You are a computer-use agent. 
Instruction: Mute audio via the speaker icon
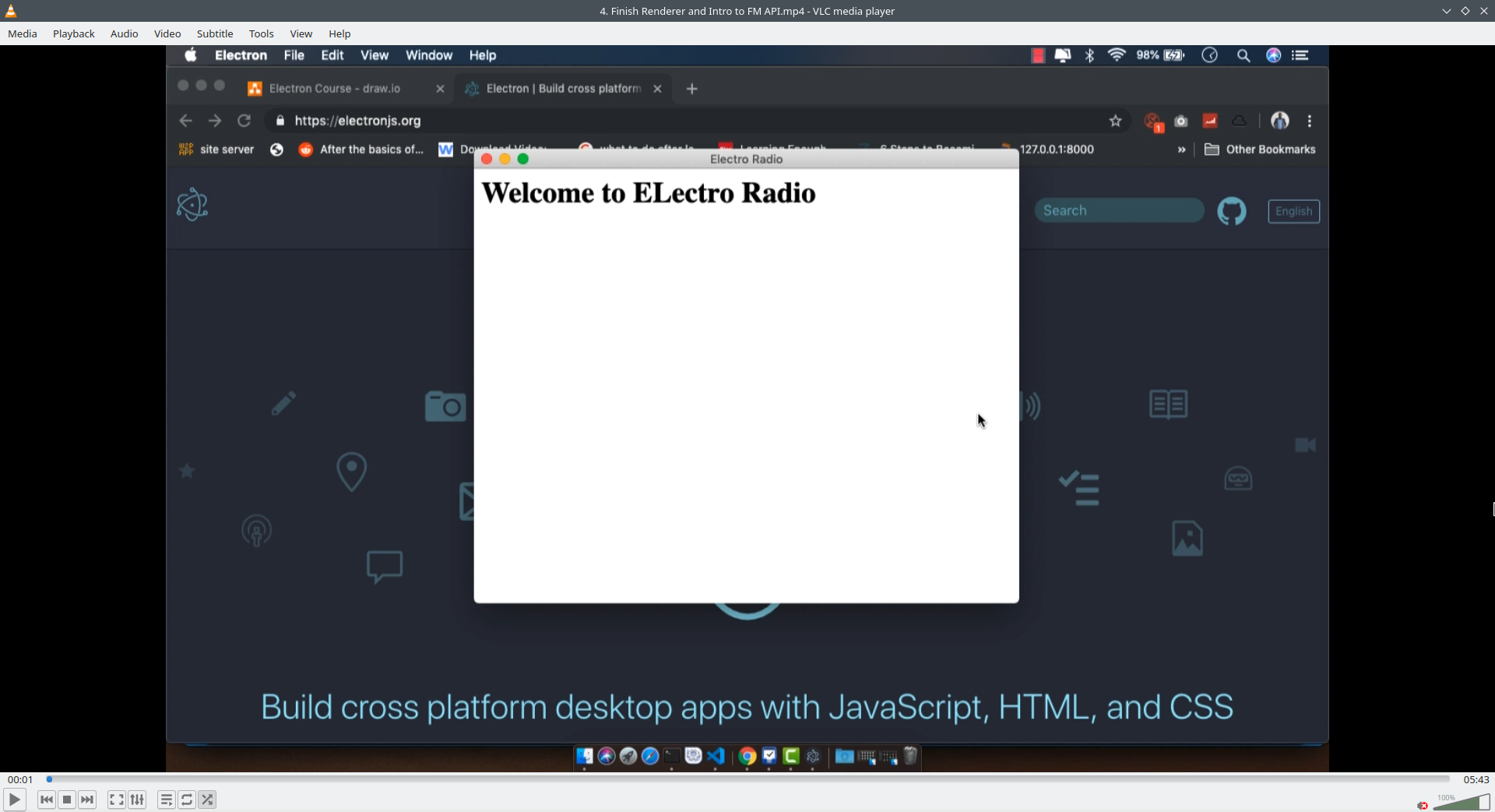(x=1423, y=805)
